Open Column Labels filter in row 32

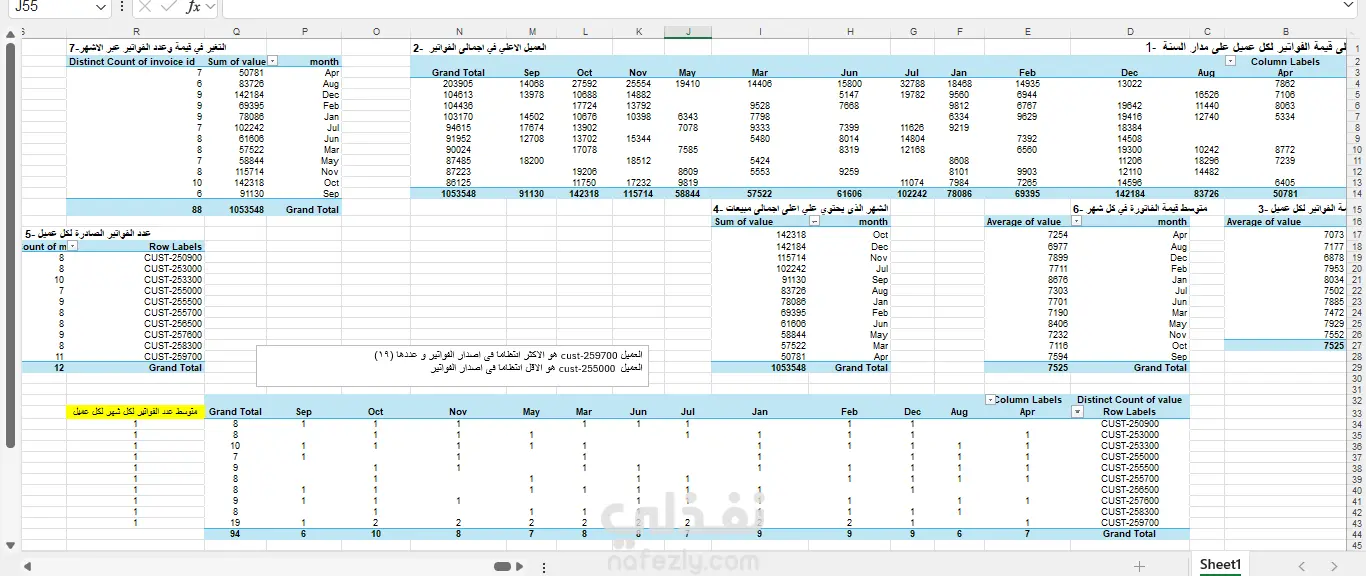(990, 399)
